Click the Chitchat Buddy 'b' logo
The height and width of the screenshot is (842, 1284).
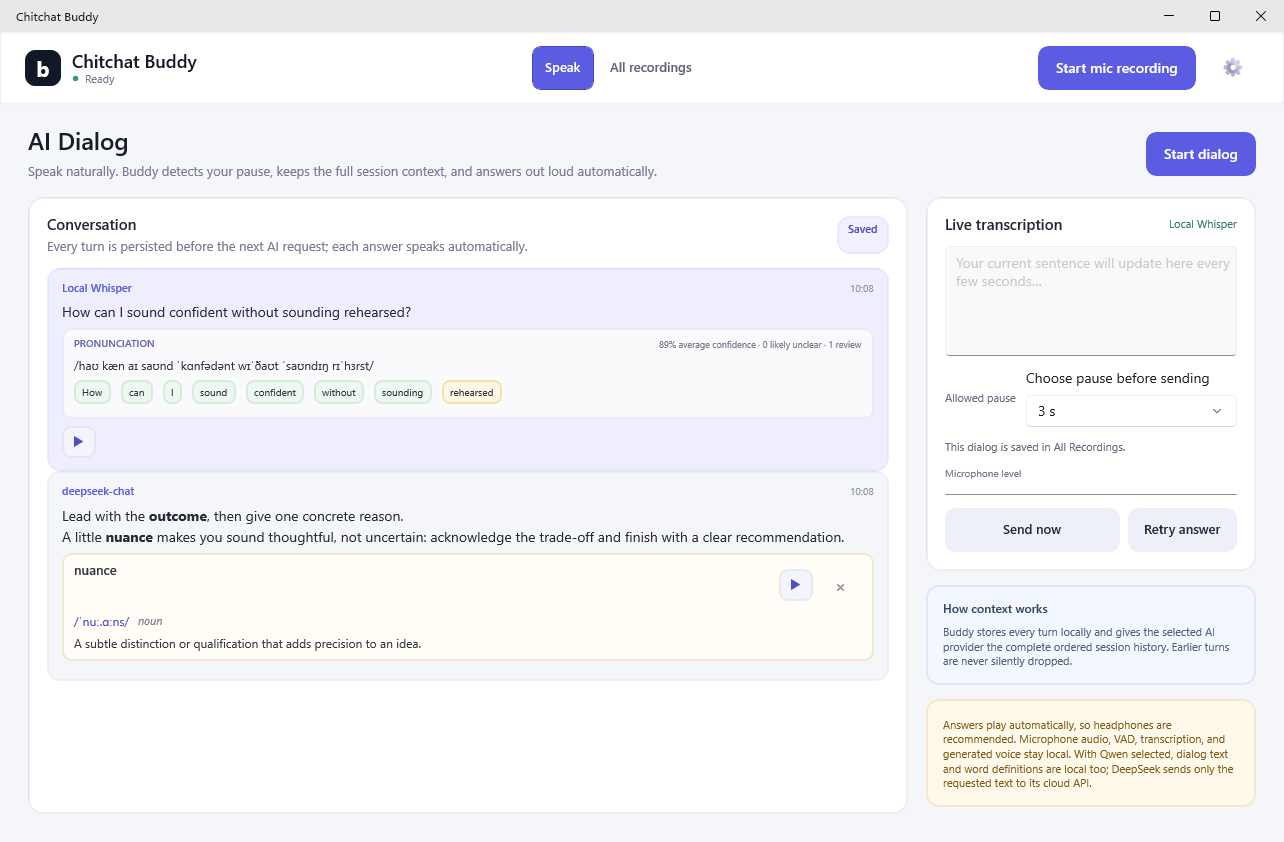(x=43, y=68)
